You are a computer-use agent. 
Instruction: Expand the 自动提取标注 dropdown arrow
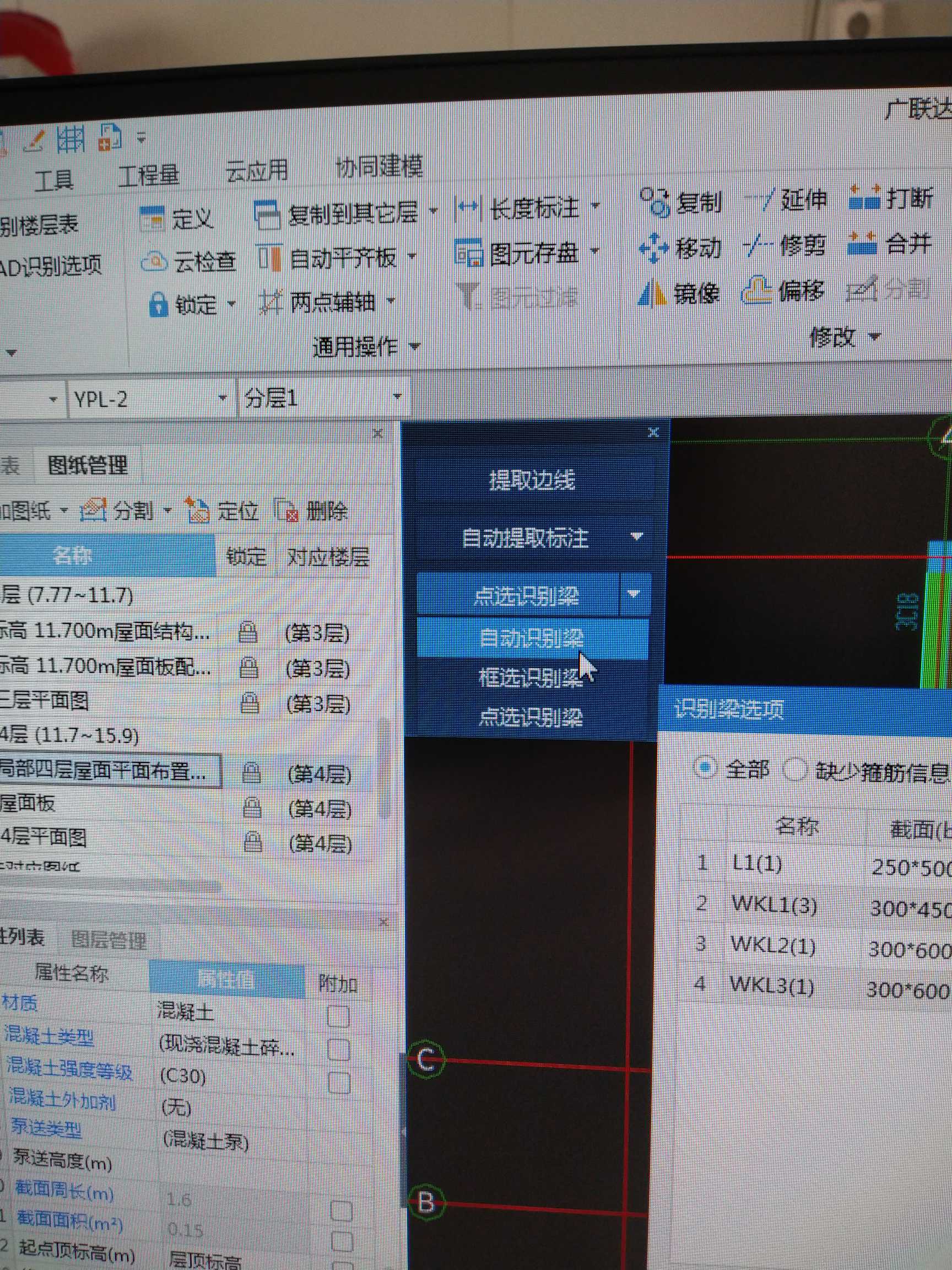click(636, 536)
